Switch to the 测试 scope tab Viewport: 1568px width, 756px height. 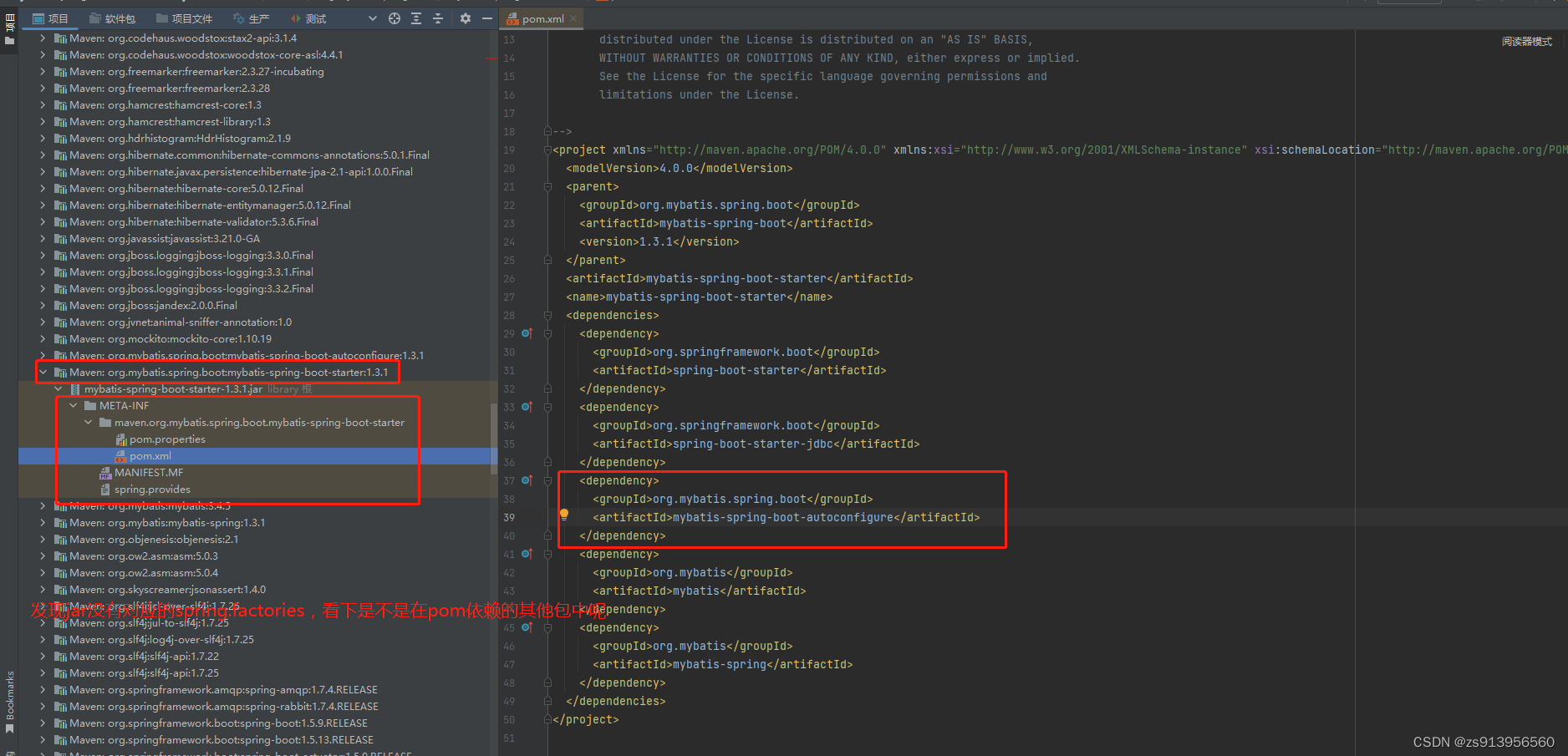(x=308, y=18)
